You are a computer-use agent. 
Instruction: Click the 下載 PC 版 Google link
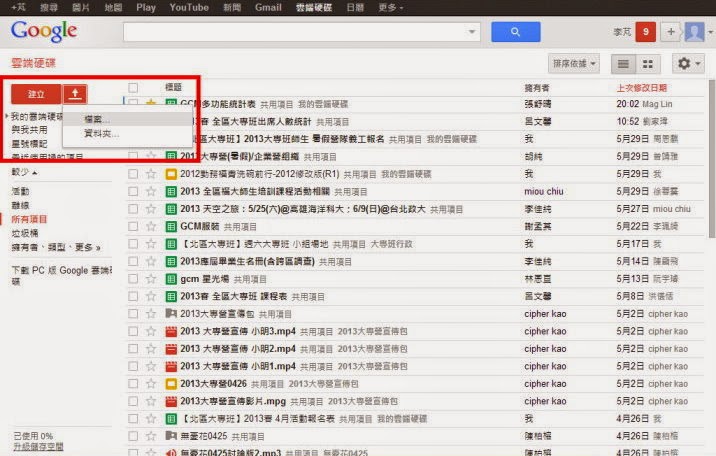(x=61, y=275)
